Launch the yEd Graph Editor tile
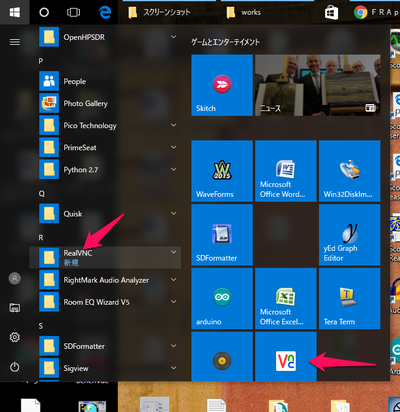Screen dimensions: 400x412 point(349,235)
